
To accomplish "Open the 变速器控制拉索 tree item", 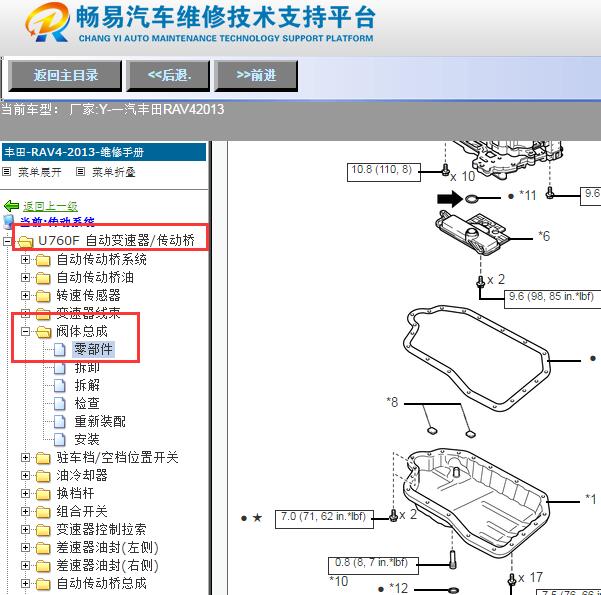I will [x=101, y=529].
